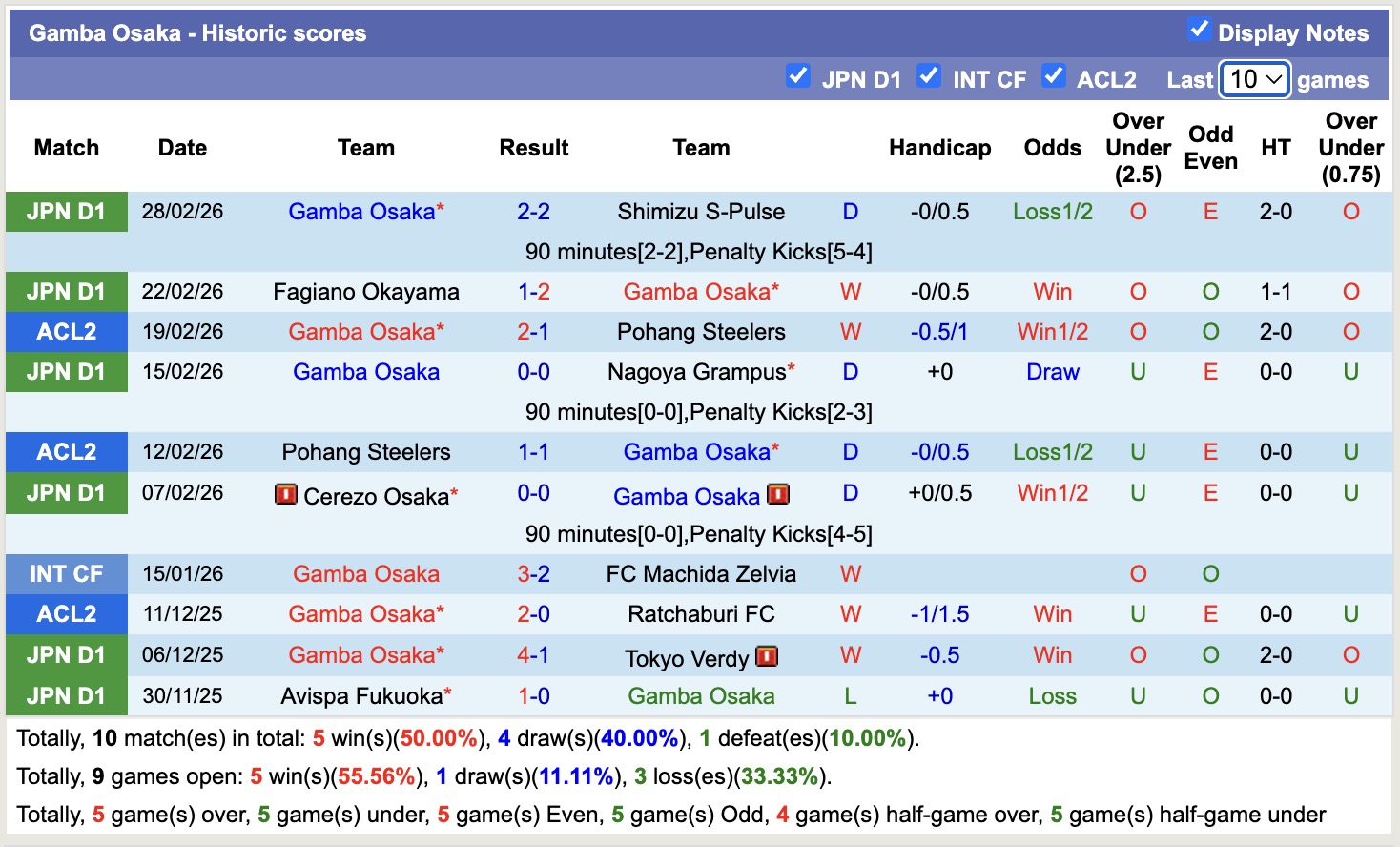Click the ACL2 label on 19/02/26 row
Viewport: 1400px width, 847px height.
pos(66,332)
